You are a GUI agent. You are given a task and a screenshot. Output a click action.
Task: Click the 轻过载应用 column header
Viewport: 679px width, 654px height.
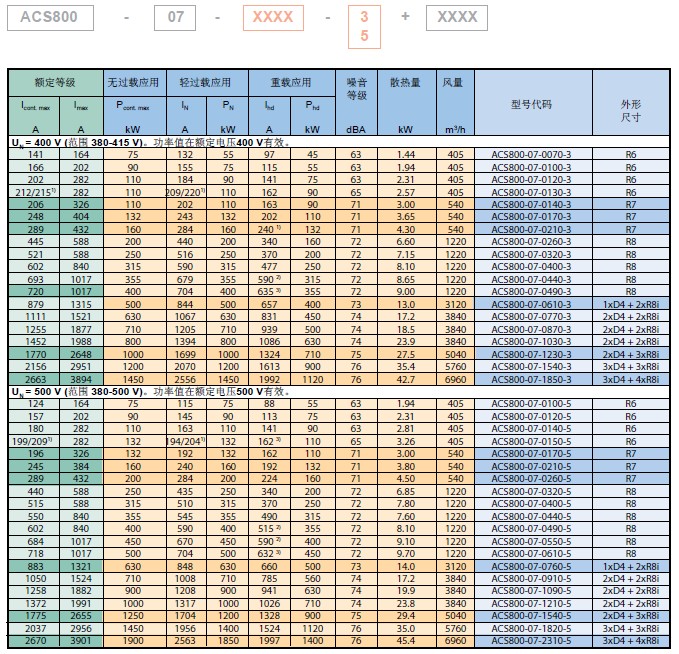tap(205, 82)
